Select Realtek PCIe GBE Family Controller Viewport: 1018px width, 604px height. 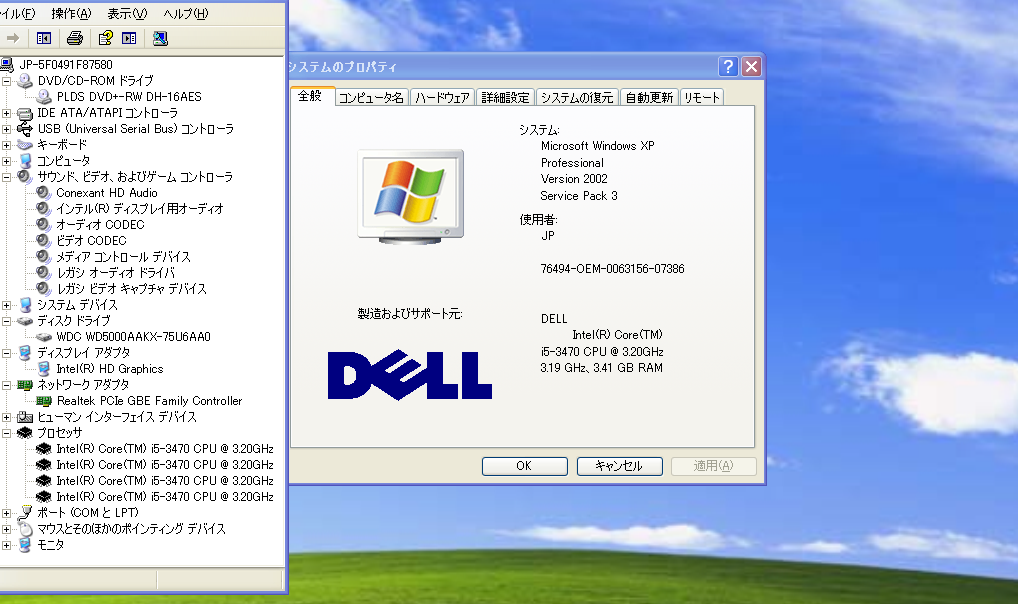coord(149,401)
